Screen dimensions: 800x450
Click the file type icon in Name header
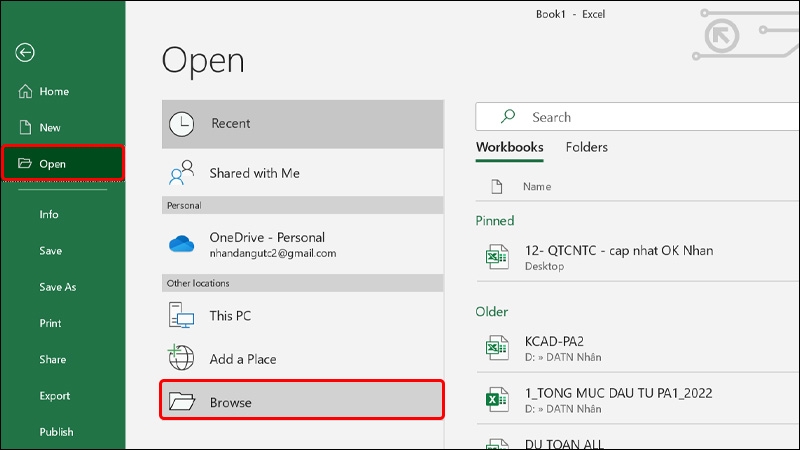(496, 186)
